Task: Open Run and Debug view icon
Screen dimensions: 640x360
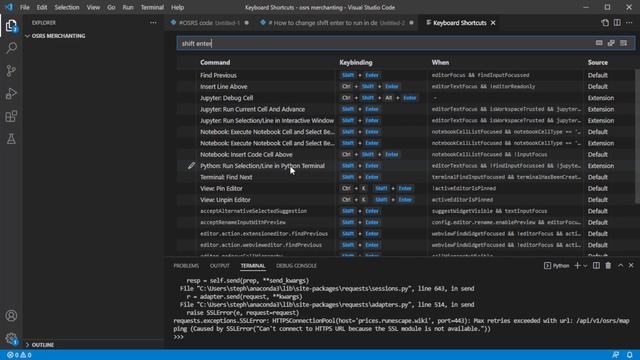Action: click(11, 94)
